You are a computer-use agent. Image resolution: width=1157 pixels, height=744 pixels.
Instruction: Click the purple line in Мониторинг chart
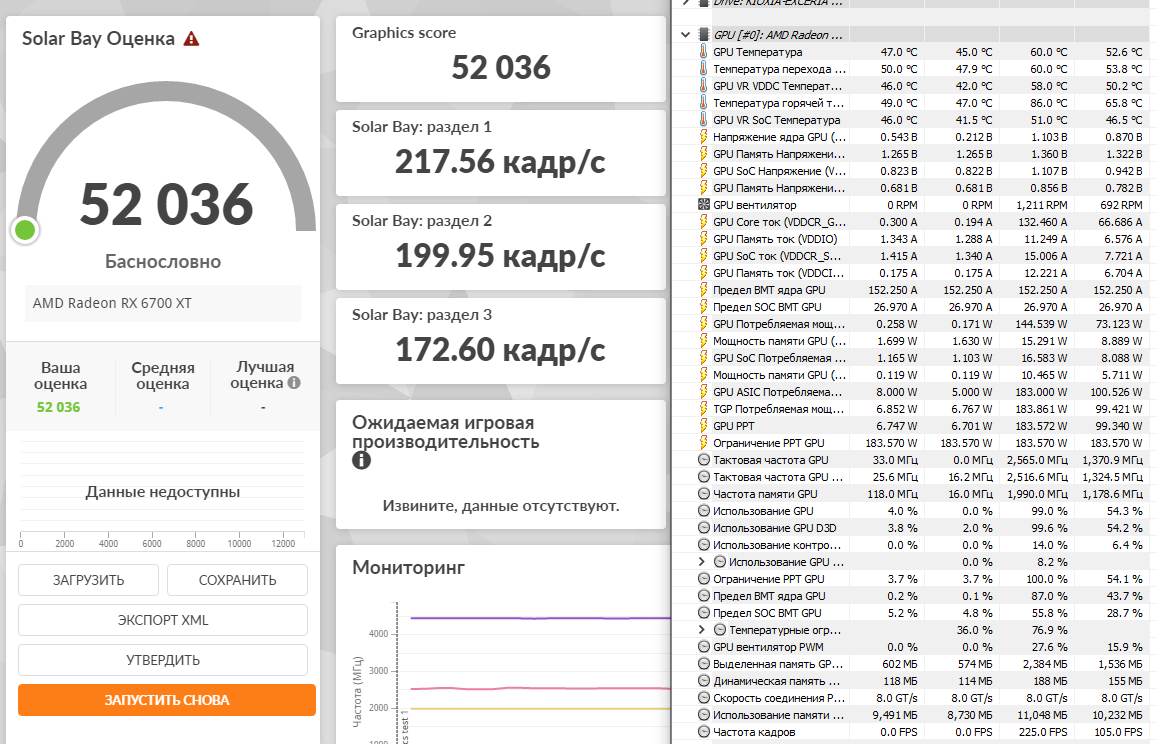539,618
